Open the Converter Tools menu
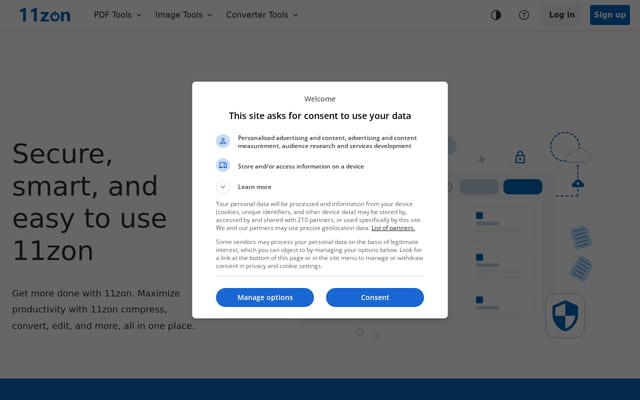 click(262, 15)
